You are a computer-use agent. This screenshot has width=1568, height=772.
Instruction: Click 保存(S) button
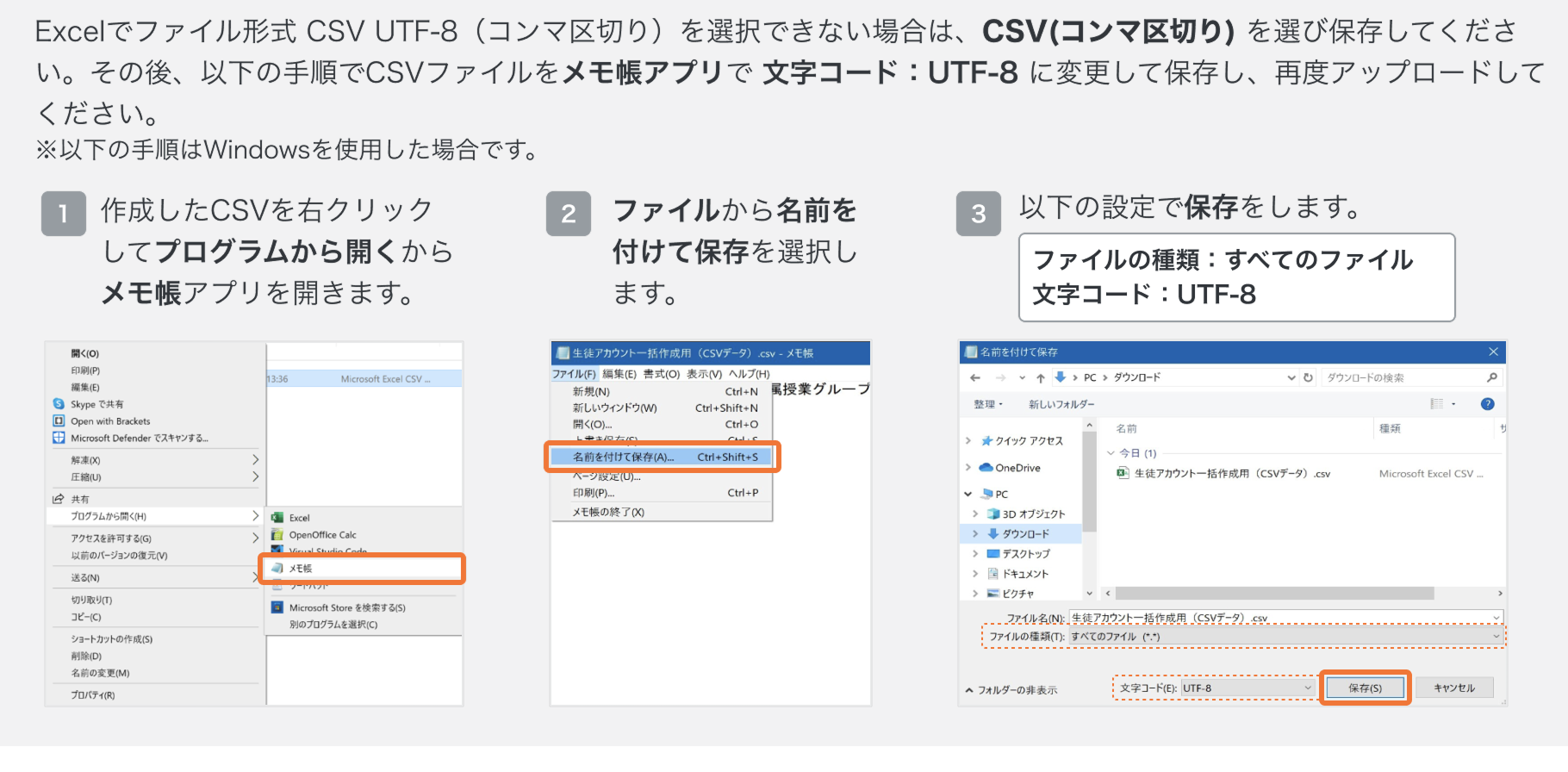click(1366, 688)
